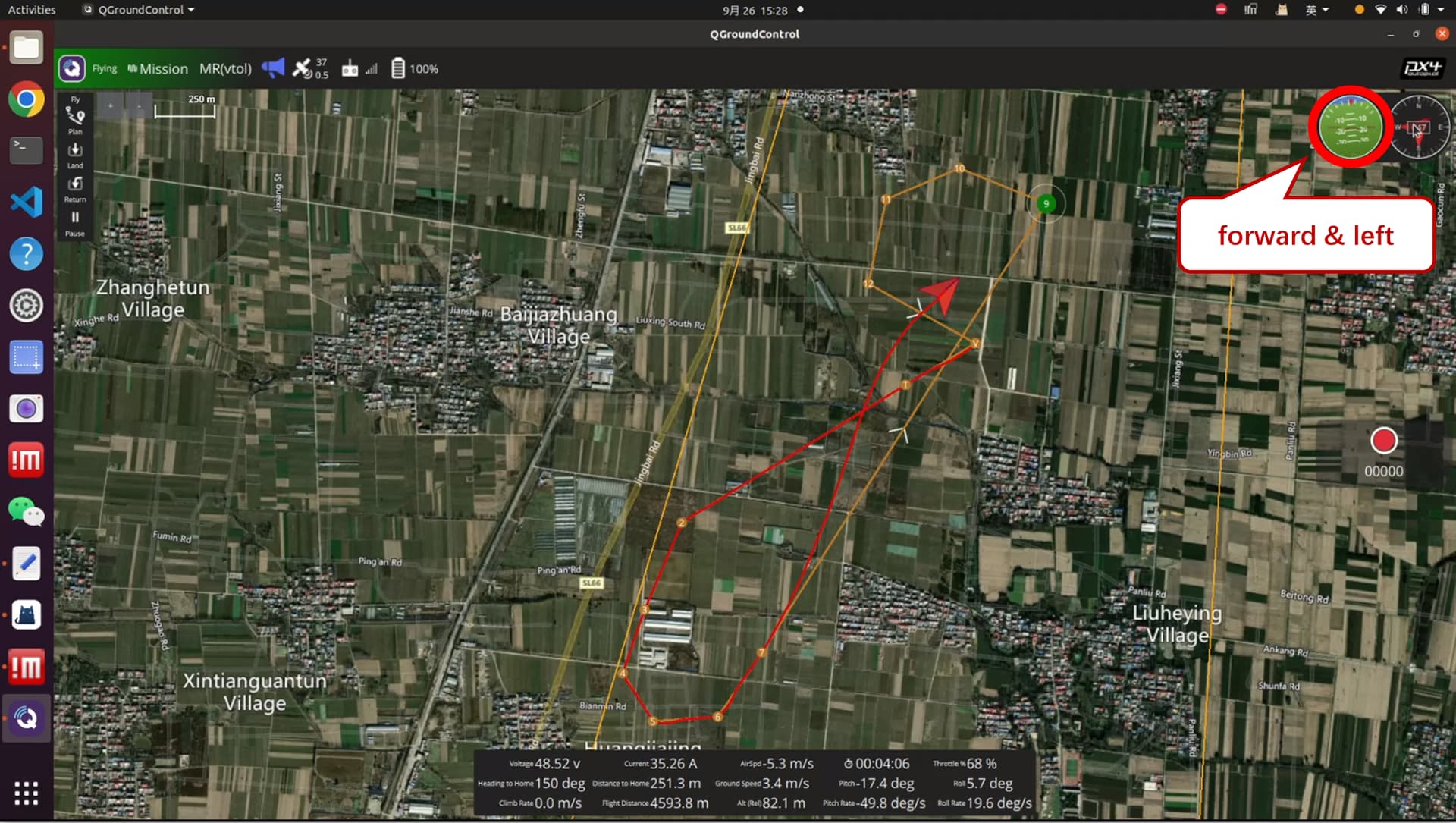The image size is (1456, 823).
Task: Zoom out the map with minus button
Action: tap(139, 106)
